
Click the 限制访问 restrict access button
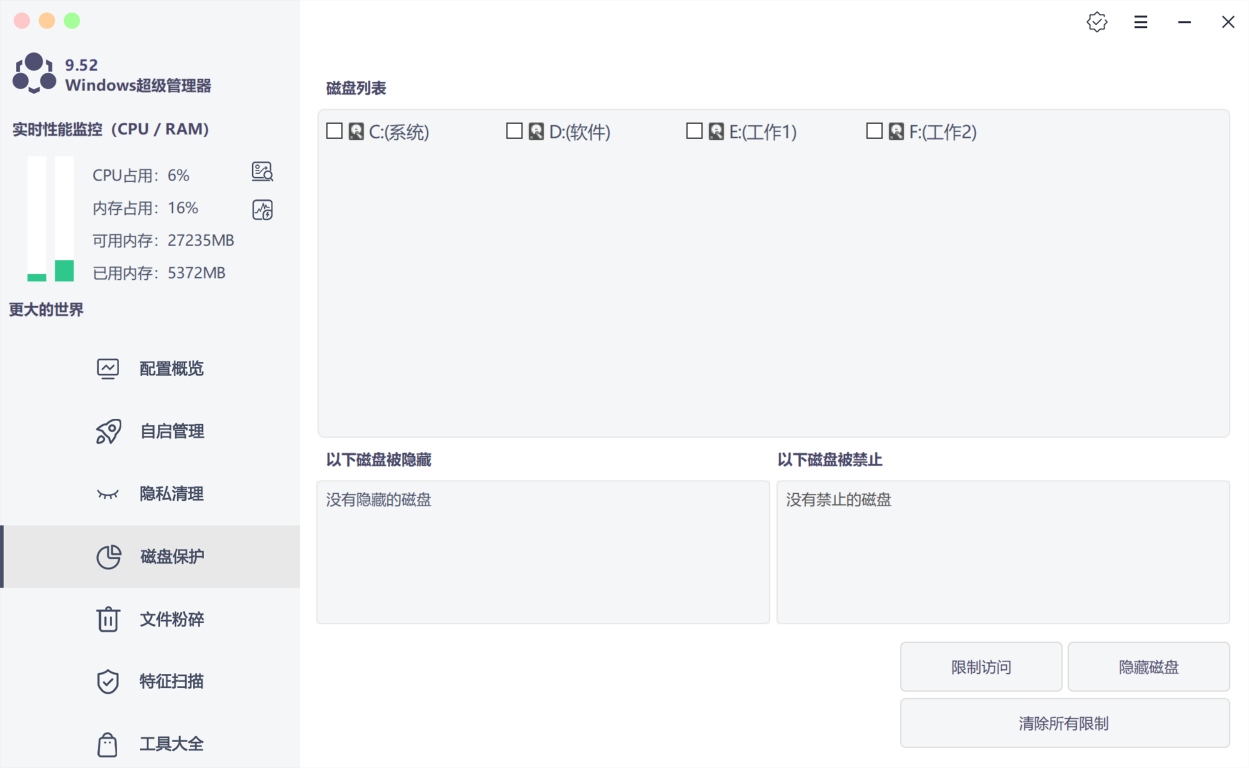click(x=980, y=666)
